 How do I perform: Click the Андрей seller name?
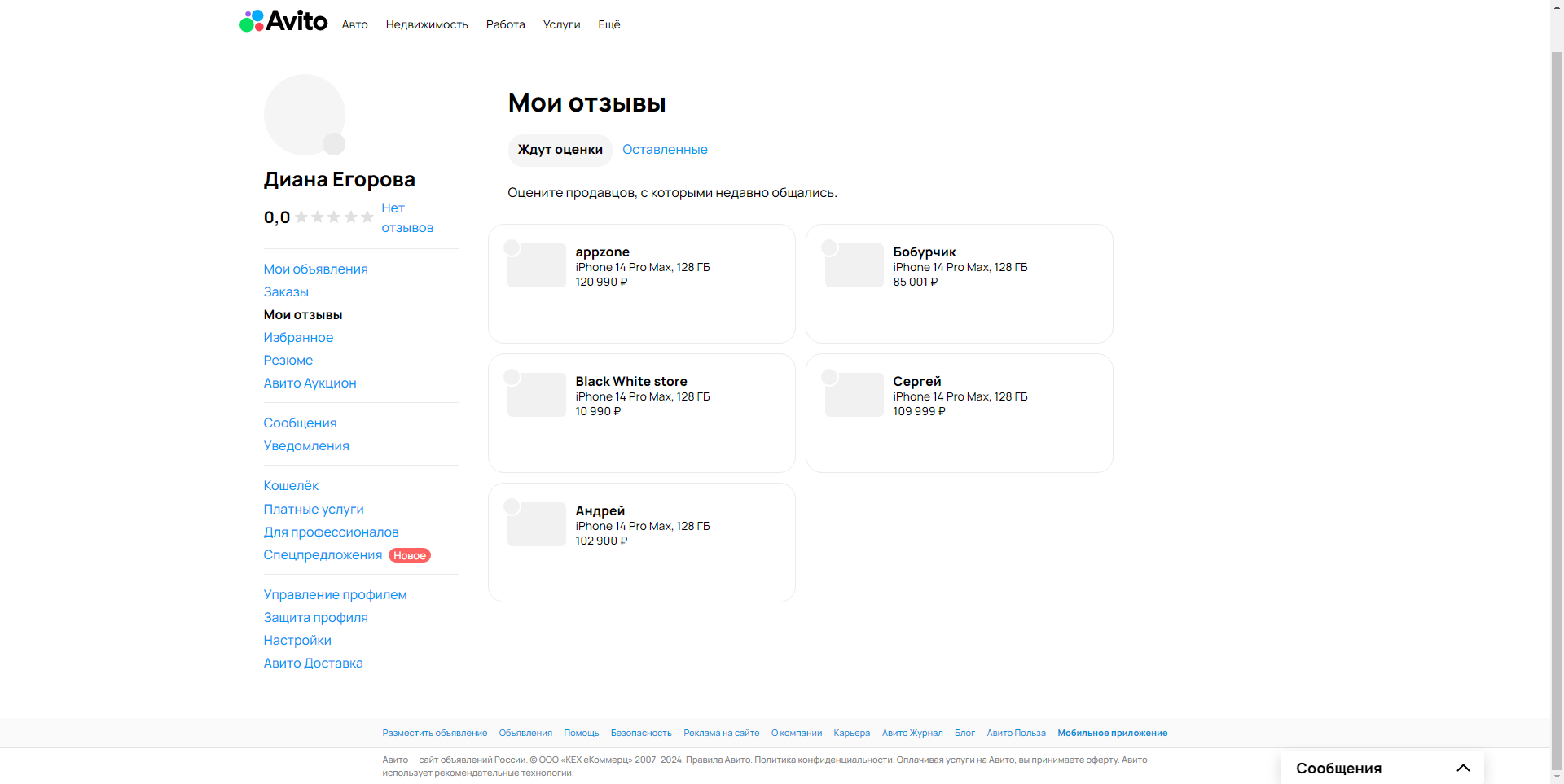pos(600,511)
